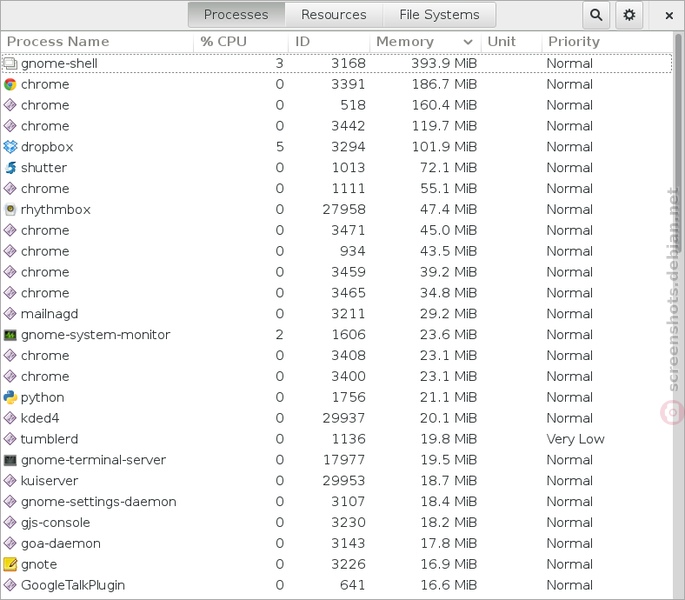Select the kded4 process name
Image resolution: width=685 pixels, height=600 pixels.
(x=40, y=418)
